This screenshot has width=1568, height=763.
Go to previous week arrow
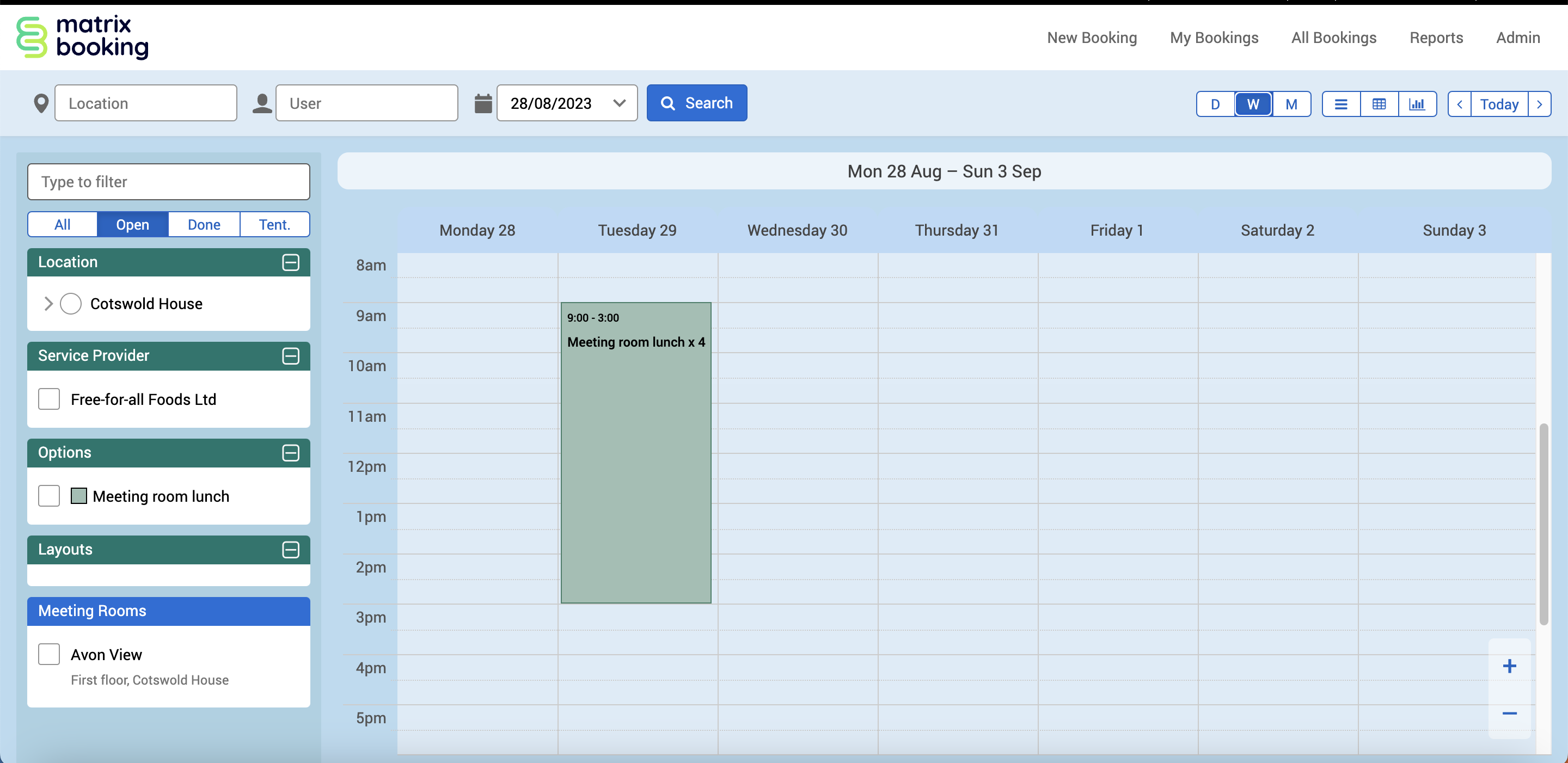(x=1459, y=104)
